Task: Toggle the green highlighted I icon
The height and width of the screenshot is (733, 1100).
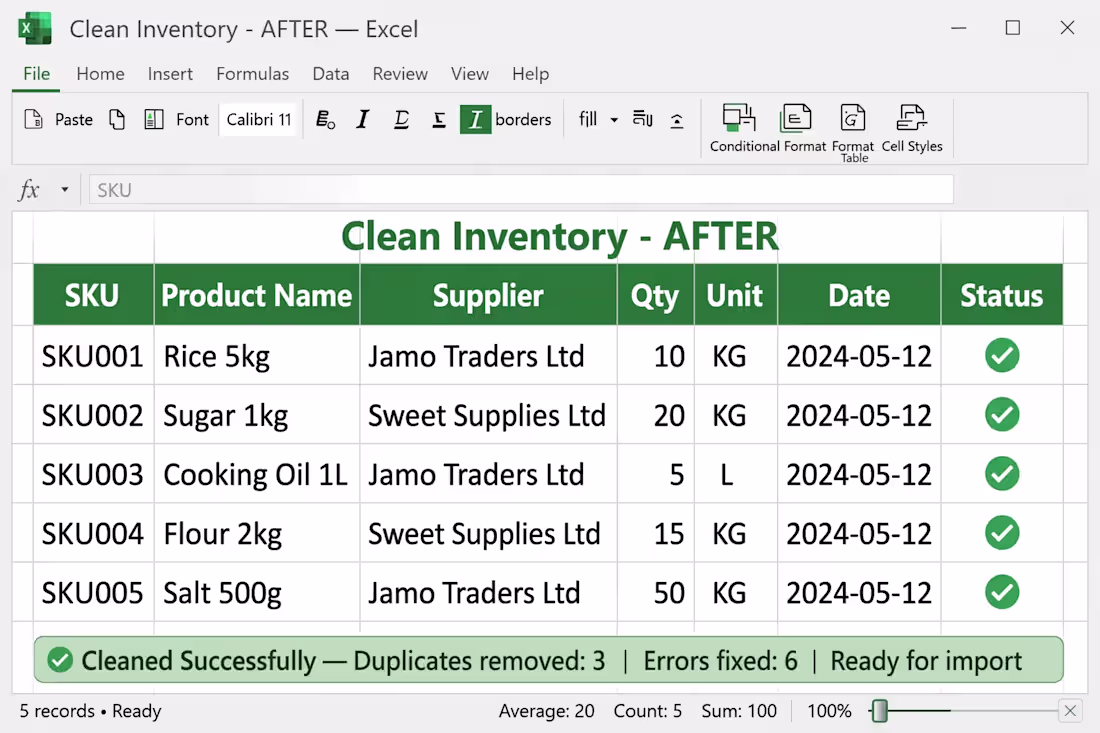Action: pyautogui.click(x=475, y=119)
